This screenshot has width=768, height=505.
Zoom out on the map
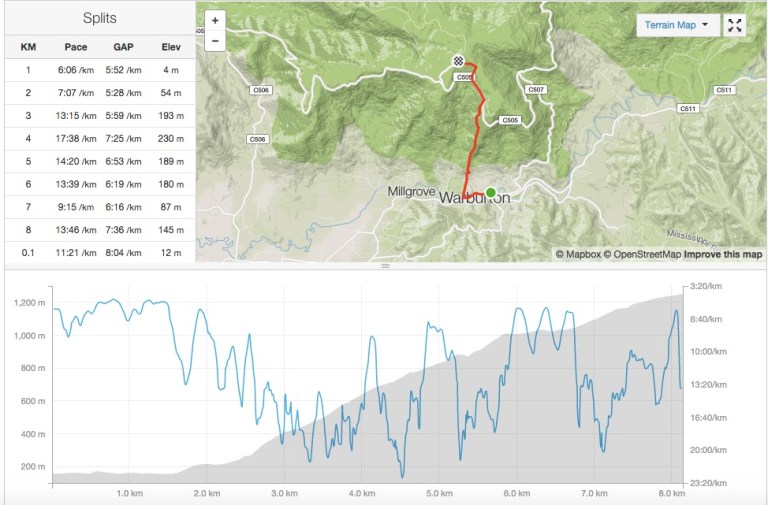pos(215,40)
